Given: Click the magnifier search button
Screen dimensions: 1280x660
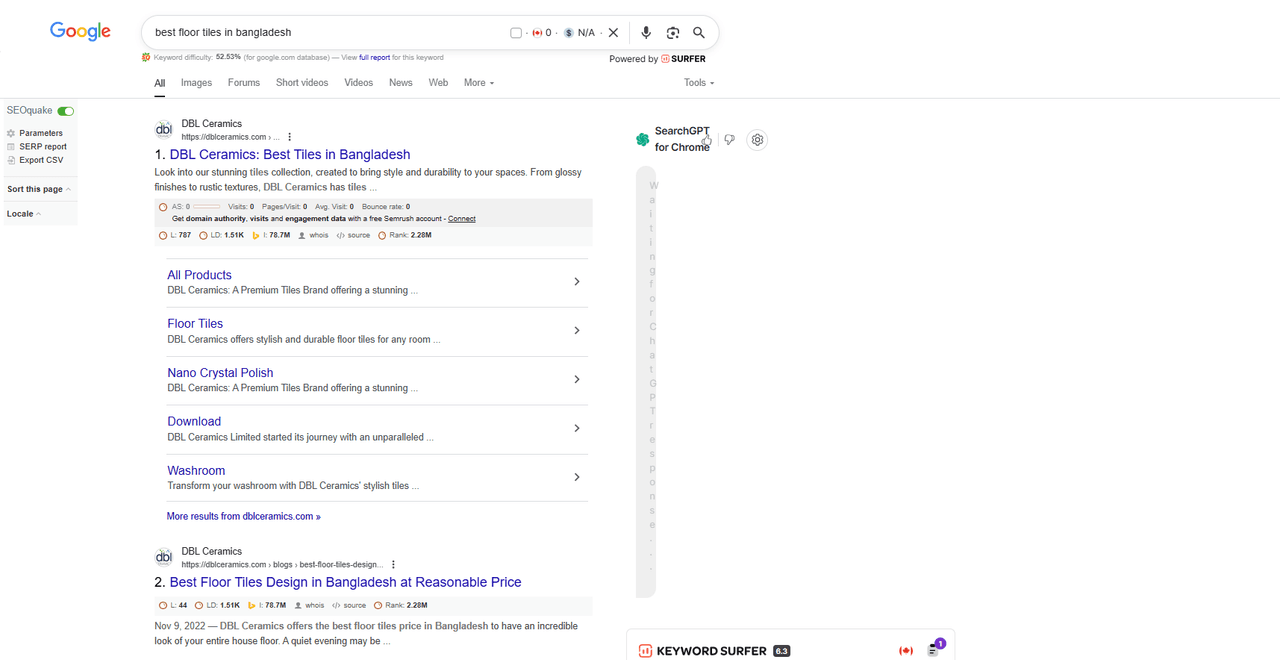Looking at the screenshot, I should coord(699,33).
